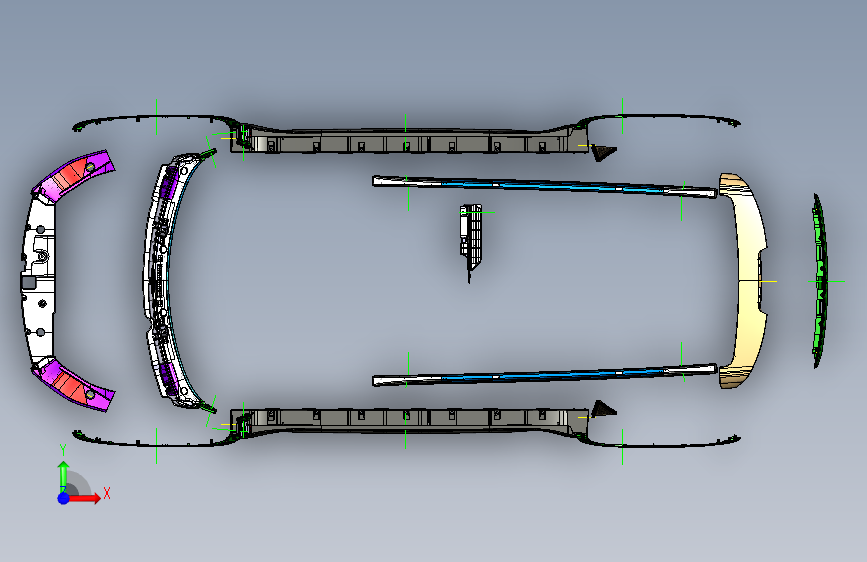Select the white front bumper beam part

pos(39,279)
